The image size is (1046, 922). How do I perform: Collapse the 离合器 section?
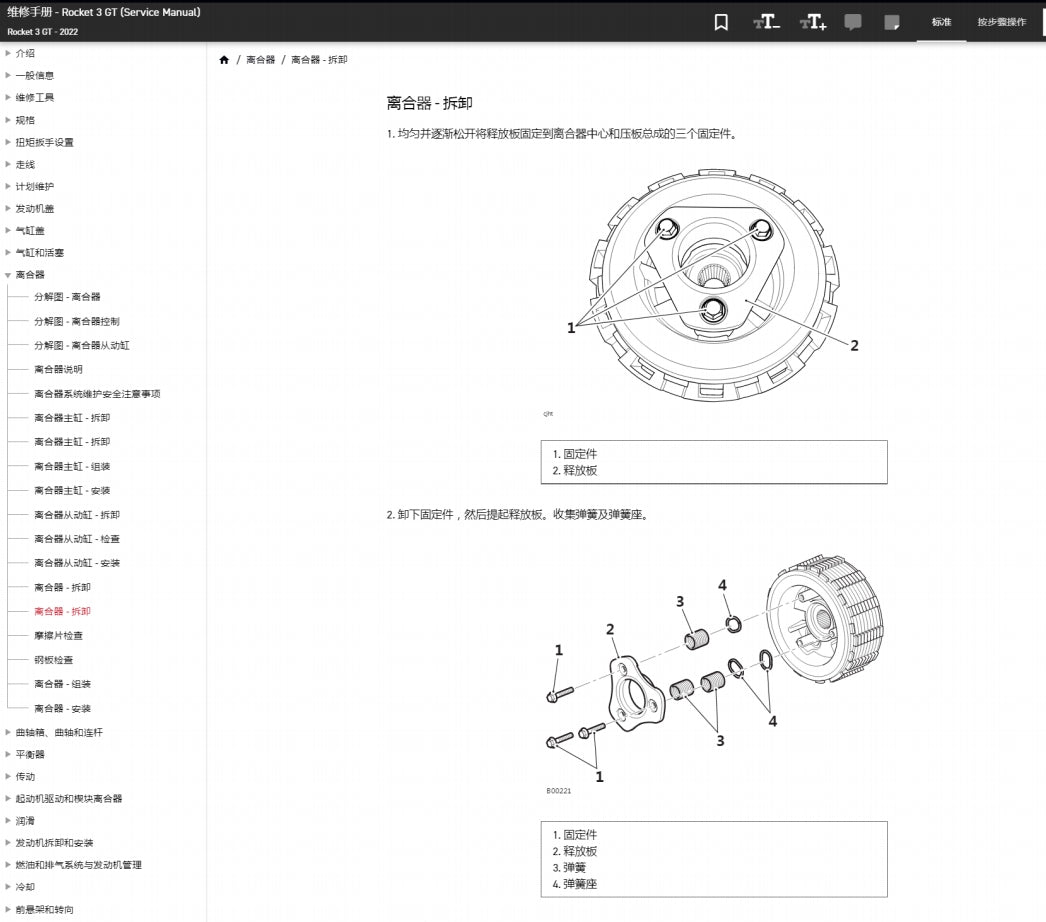(x=29, y=274)
